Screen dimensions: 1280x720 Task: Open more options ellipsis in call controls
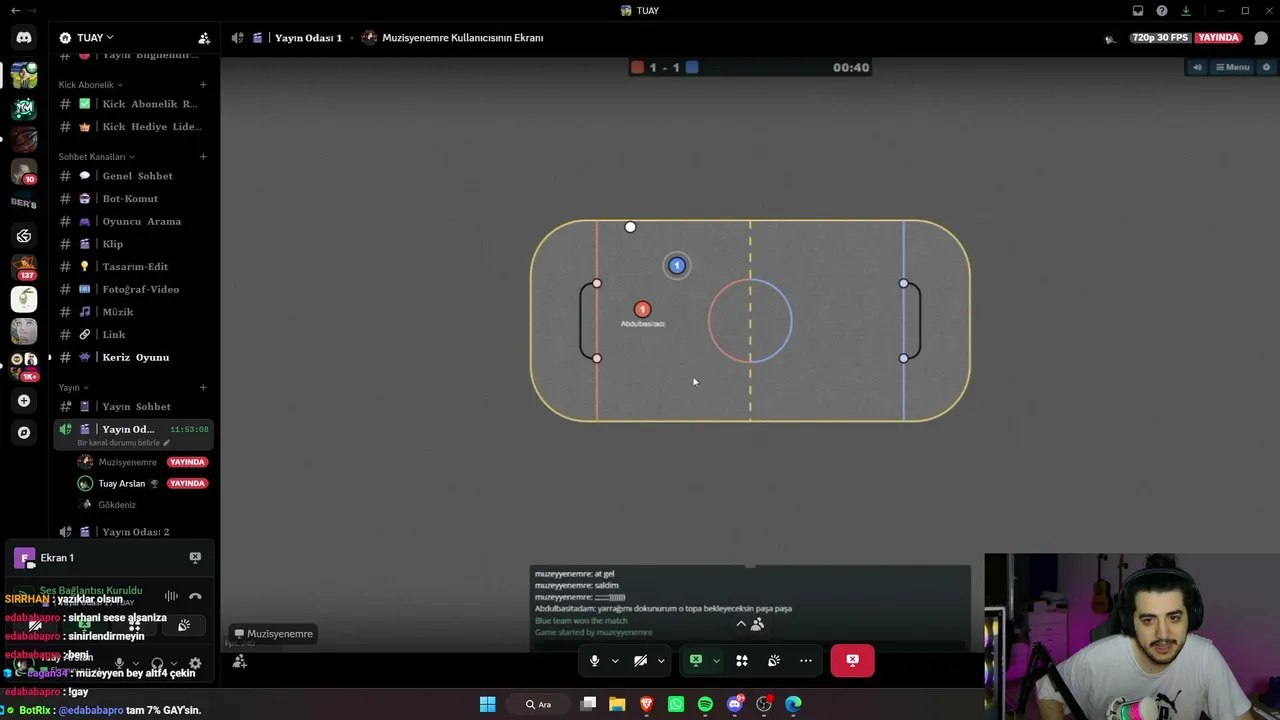[x=806, y=660]
